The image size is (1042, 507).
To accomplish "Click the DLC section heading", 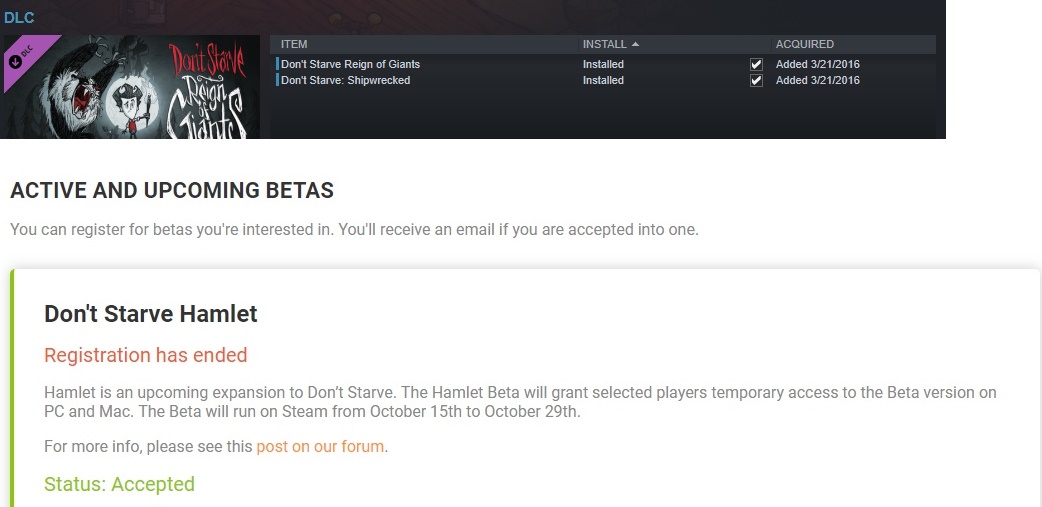I will [x=19, y=17].
